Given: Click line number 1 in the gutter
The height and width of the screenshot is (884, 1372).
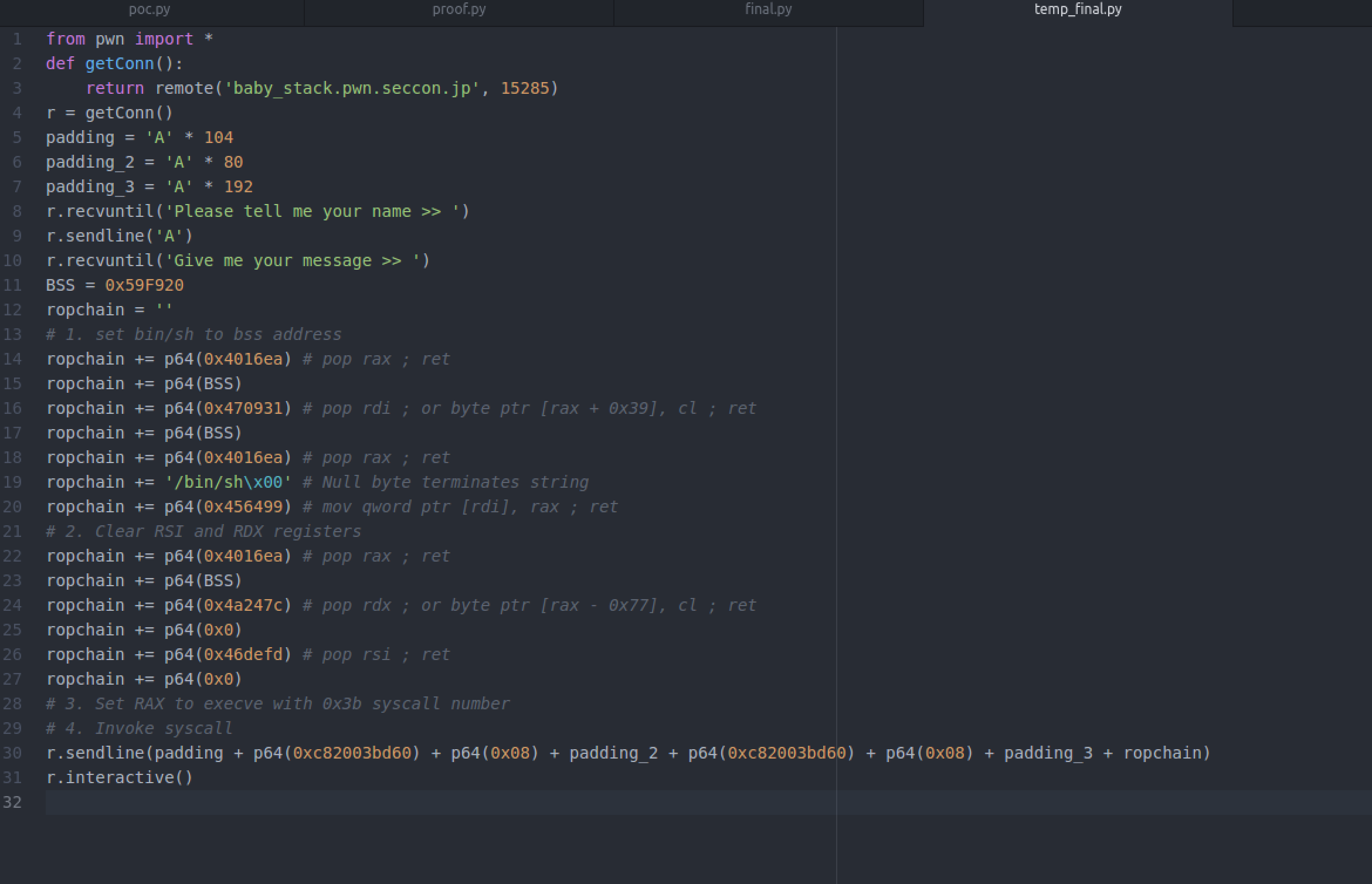Looking at the screenshot, I should (17, 39).
